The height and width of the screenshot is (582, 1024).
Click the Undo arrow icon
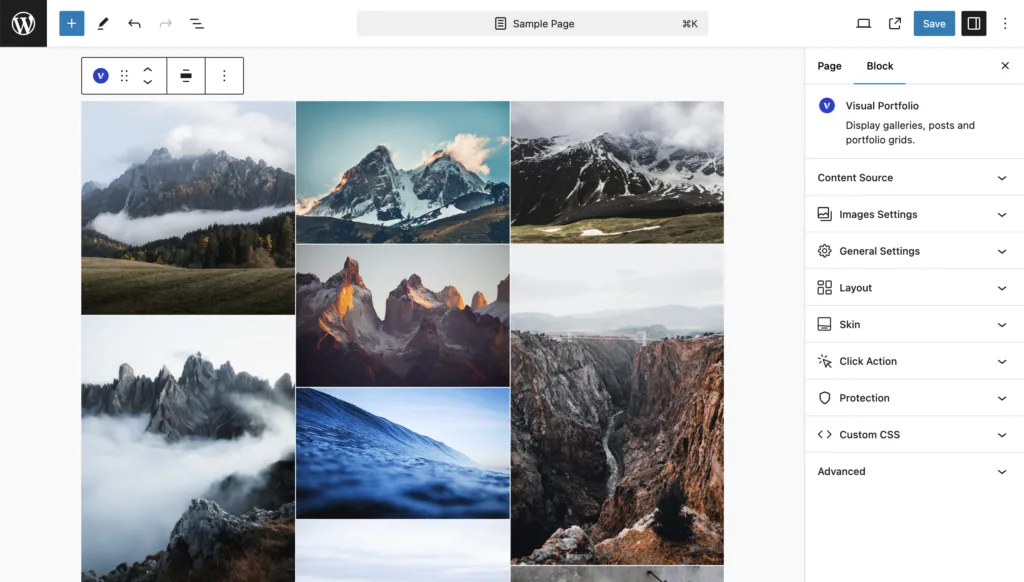tap(134, 23)
